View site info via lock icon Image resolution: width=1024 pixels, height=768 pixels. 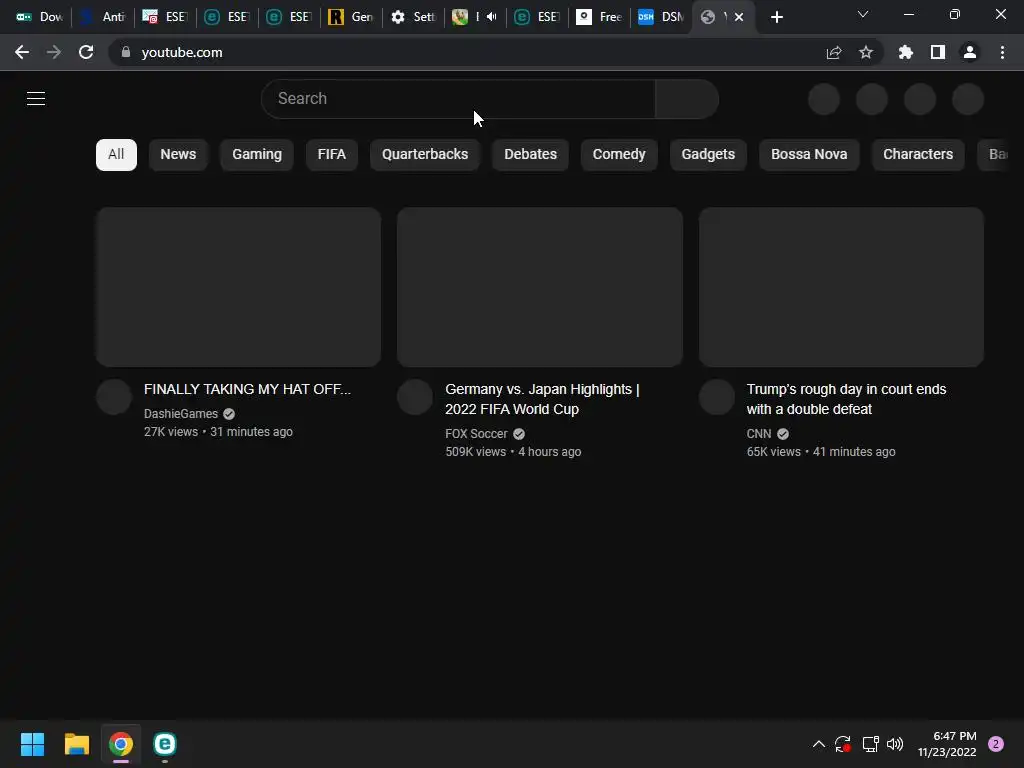coord(126,52)
